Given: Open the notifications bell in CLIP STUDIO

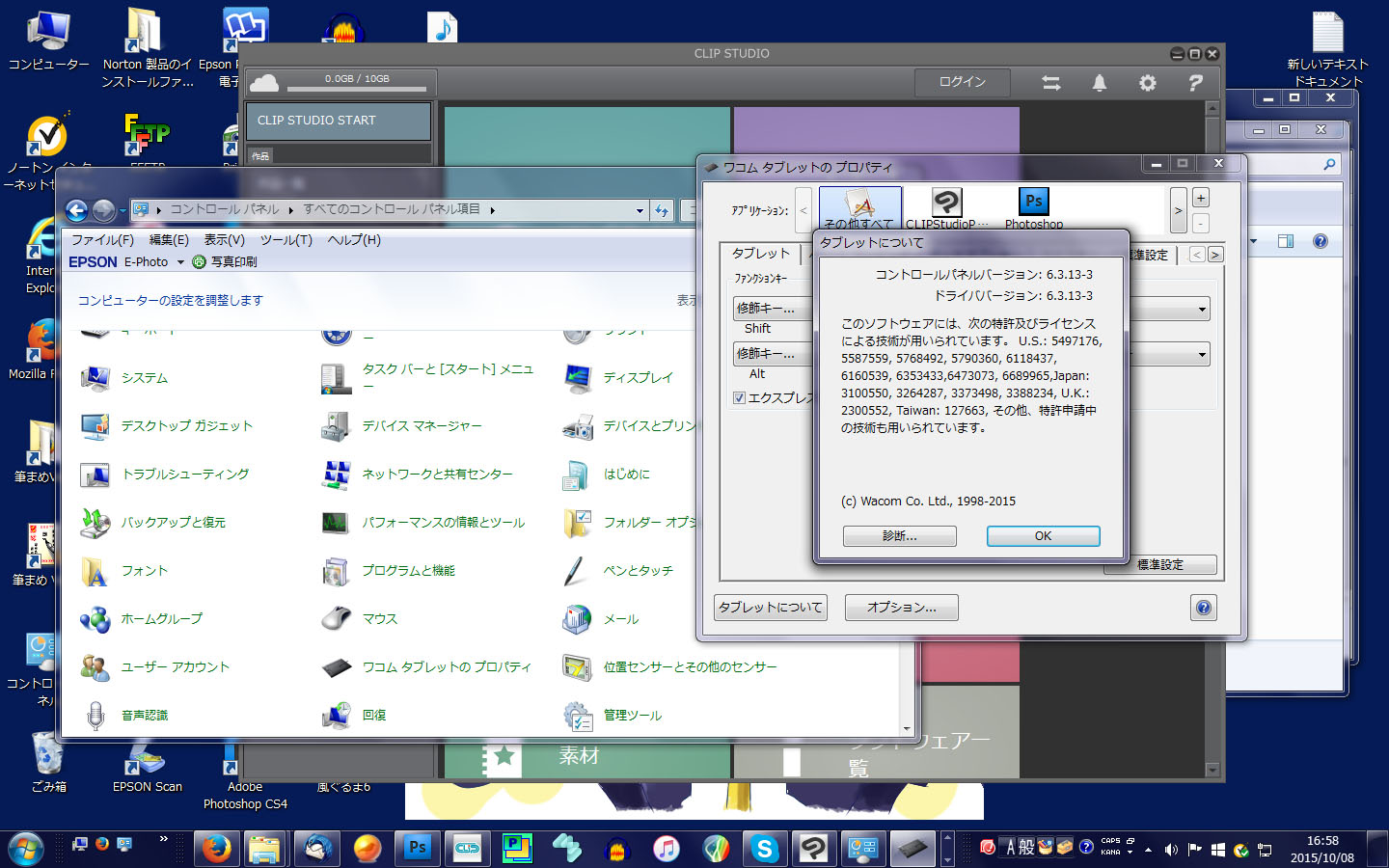Looking at the screenshot, I should pyautogui.click(x=1099, y=83).
